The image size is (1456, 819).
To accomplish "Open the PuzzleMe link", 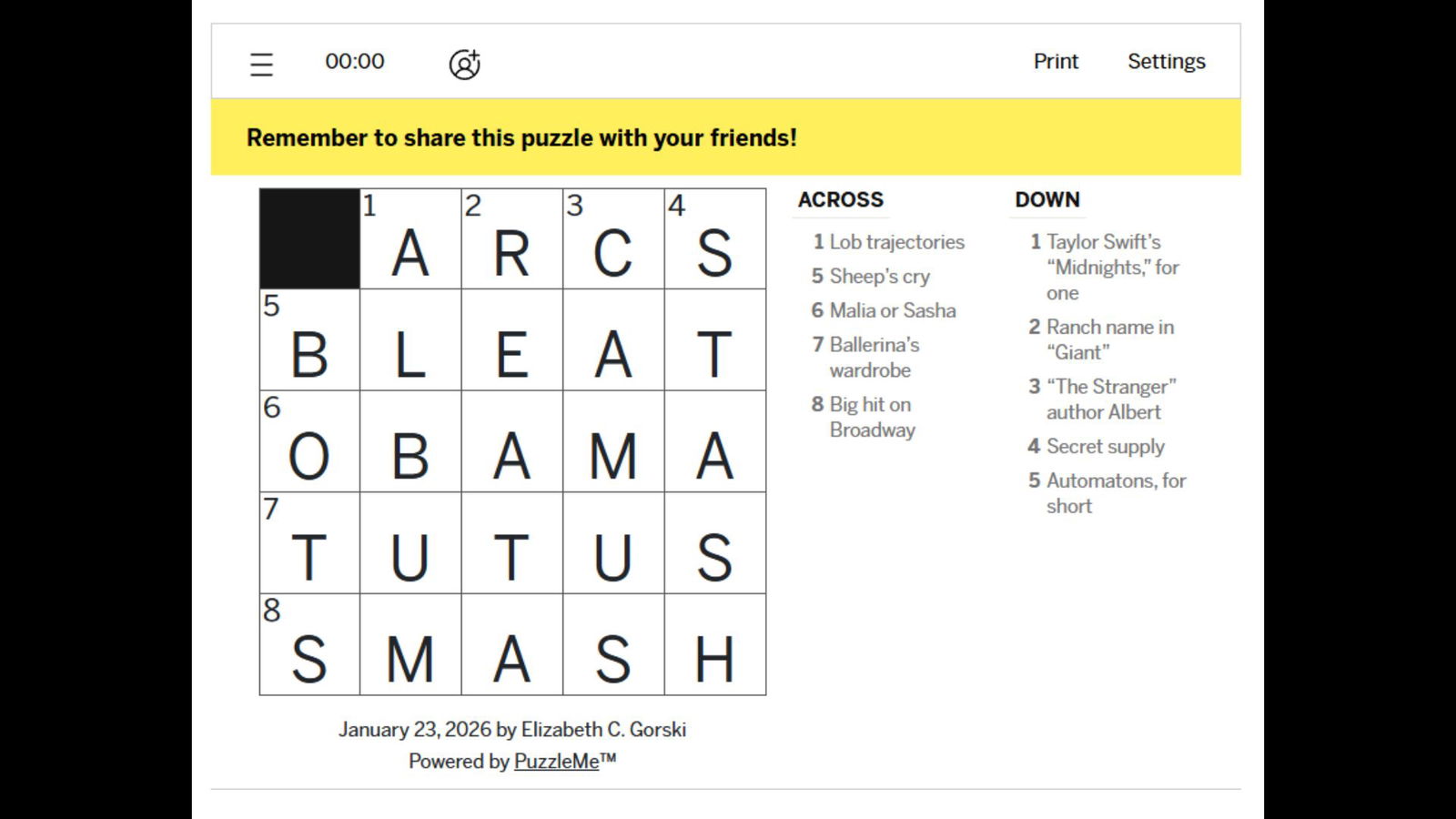I will click(x=556, y=761).
